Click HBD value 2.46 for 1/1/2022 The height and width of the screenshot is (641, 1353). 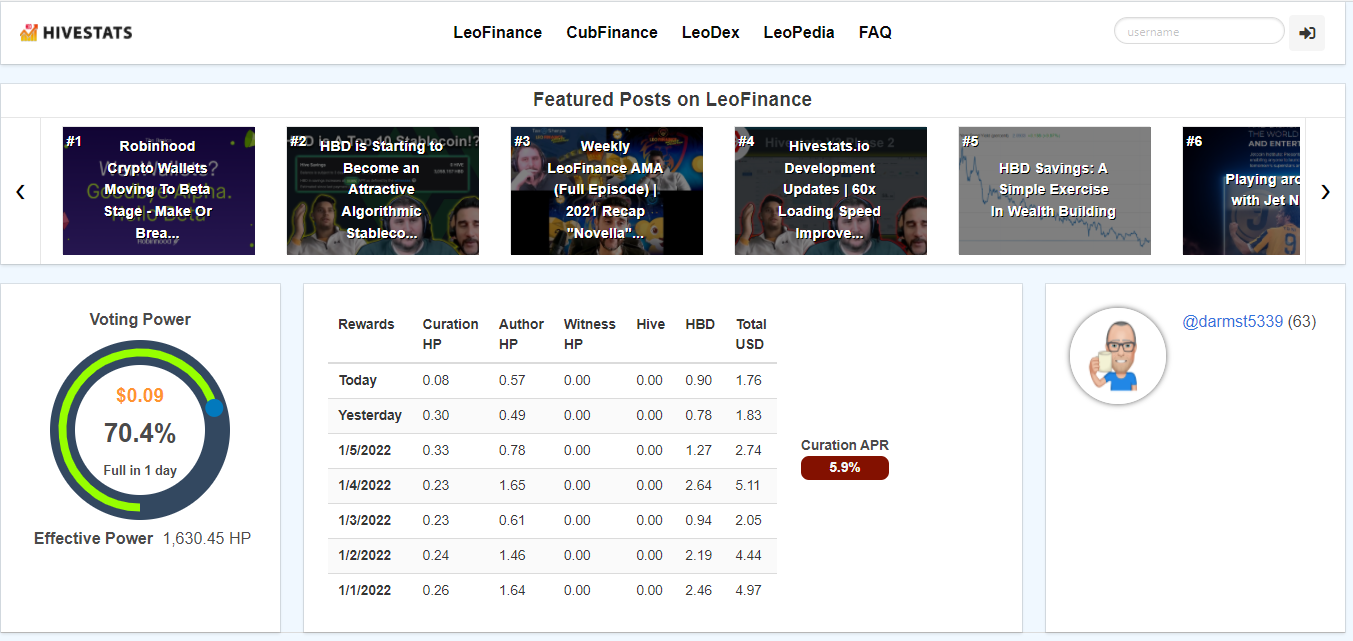coord(699,590)
